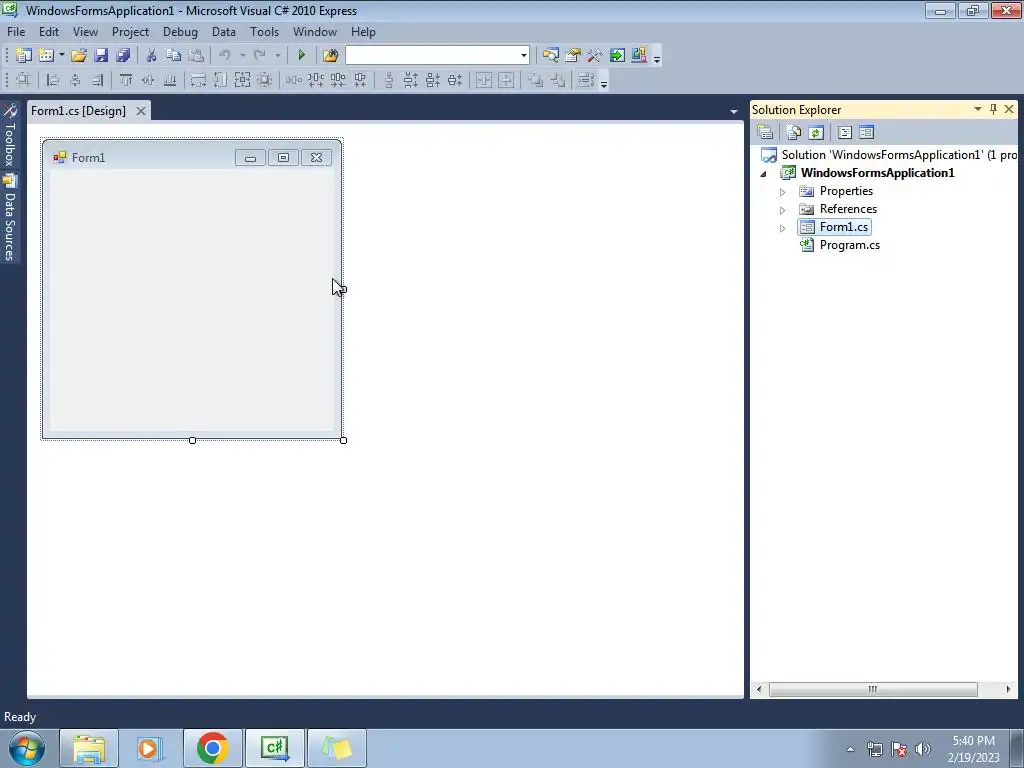Start debugging with the green play icon
This screenshot has width=1024, height=768.
301,56
